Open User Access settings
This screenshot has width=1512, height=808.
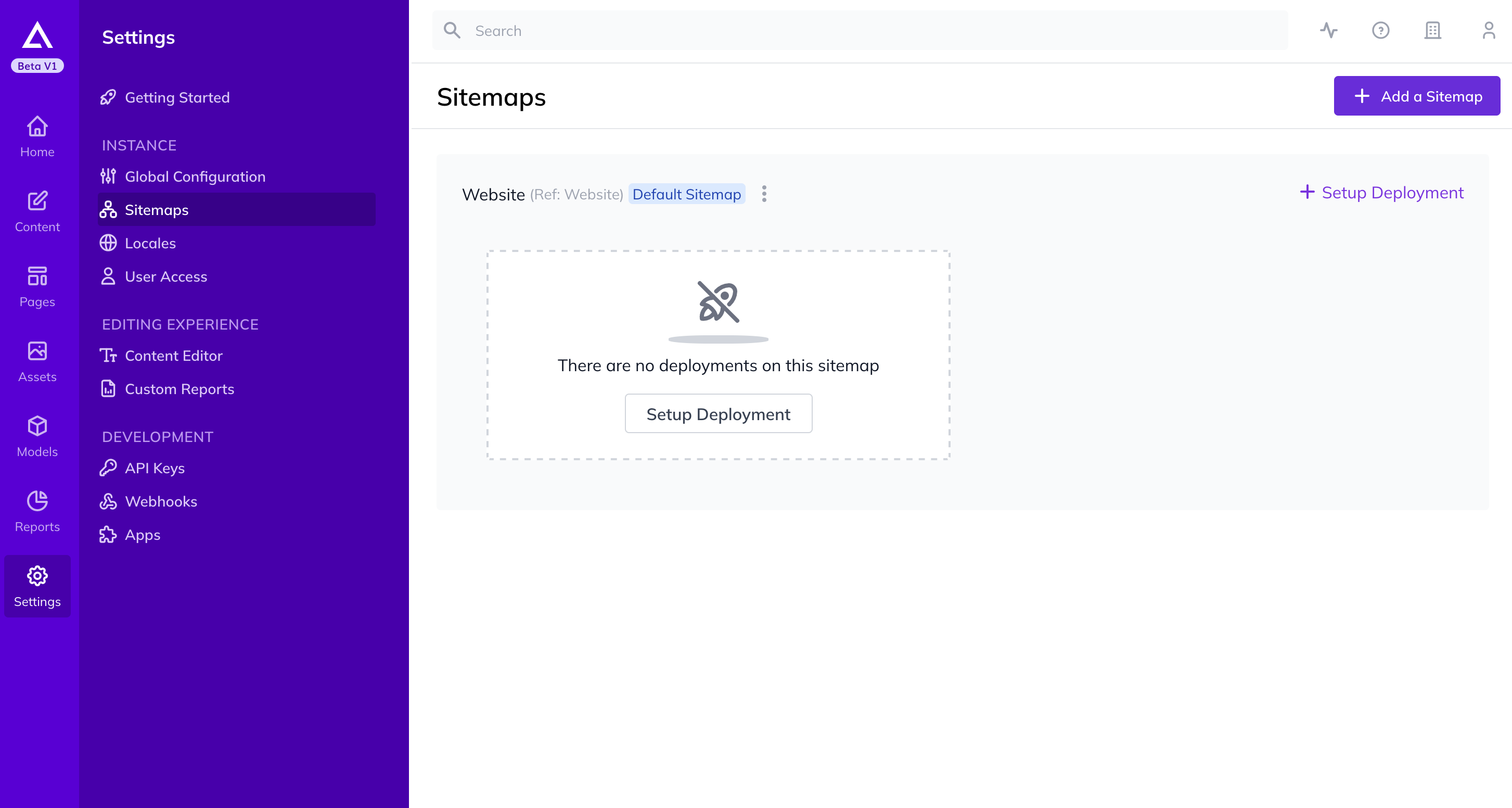(237, 276)
